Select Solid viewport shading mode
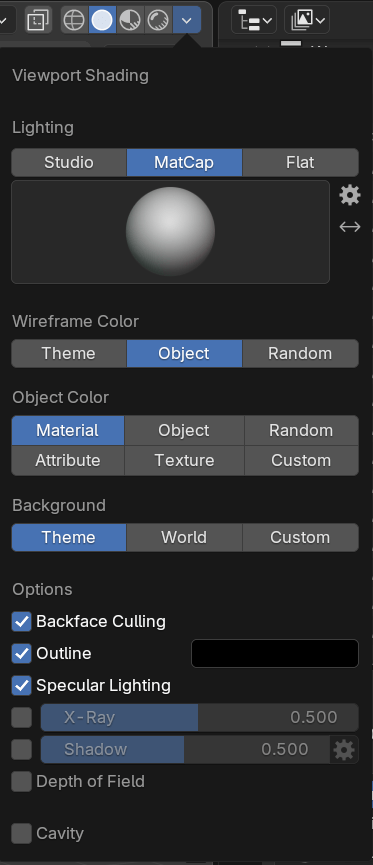The image size is (373, 865). (103, 20)
